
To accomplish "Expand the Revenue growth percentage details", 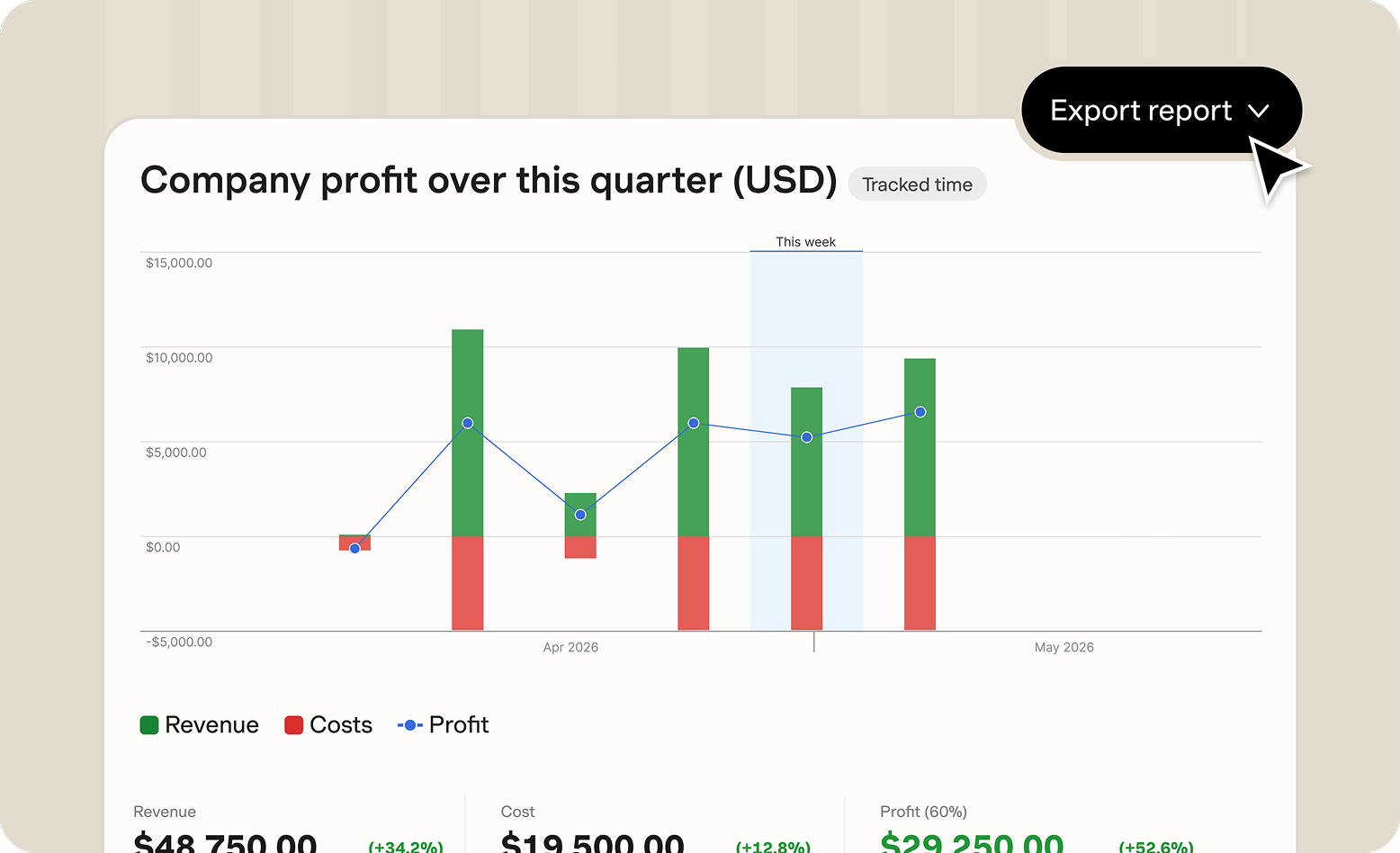I will coord(405,847).
